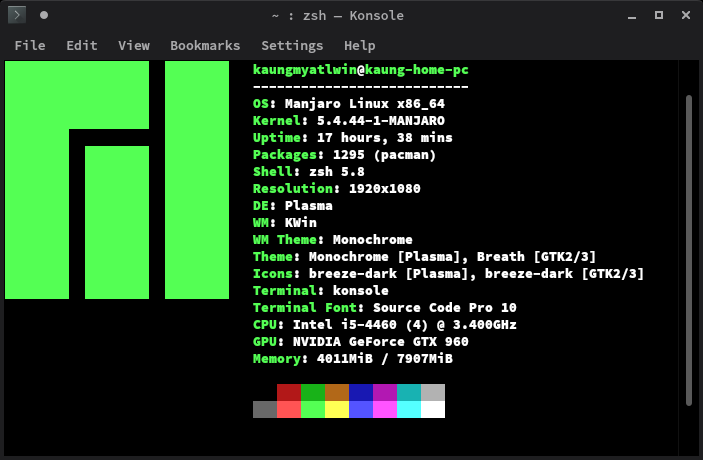
Task: Click the 'WM: KWin' line
Action: [285, 223]
